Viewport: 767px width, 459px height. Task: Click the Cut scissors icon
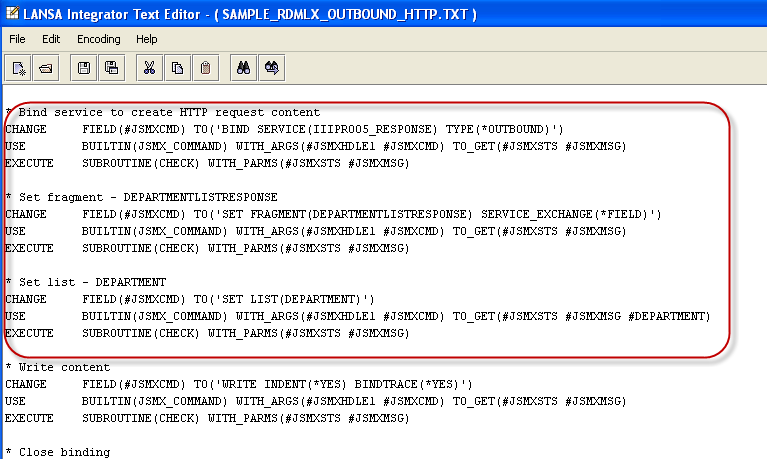pos(149,68)
